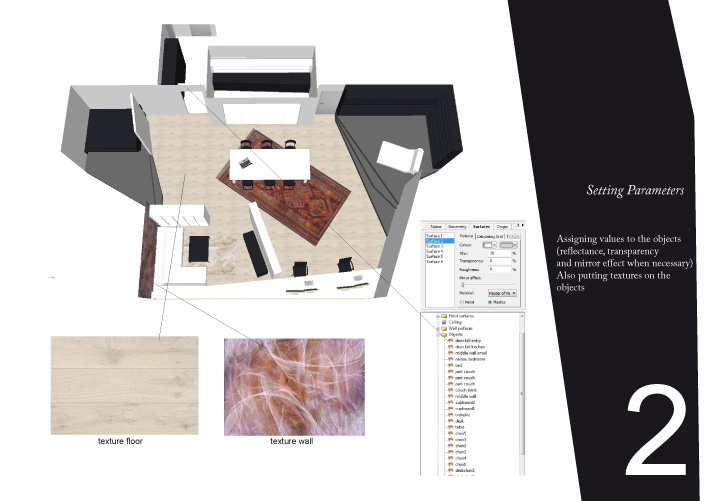
Task: Expand the Floor surfaces tree node
Action: 438,316
